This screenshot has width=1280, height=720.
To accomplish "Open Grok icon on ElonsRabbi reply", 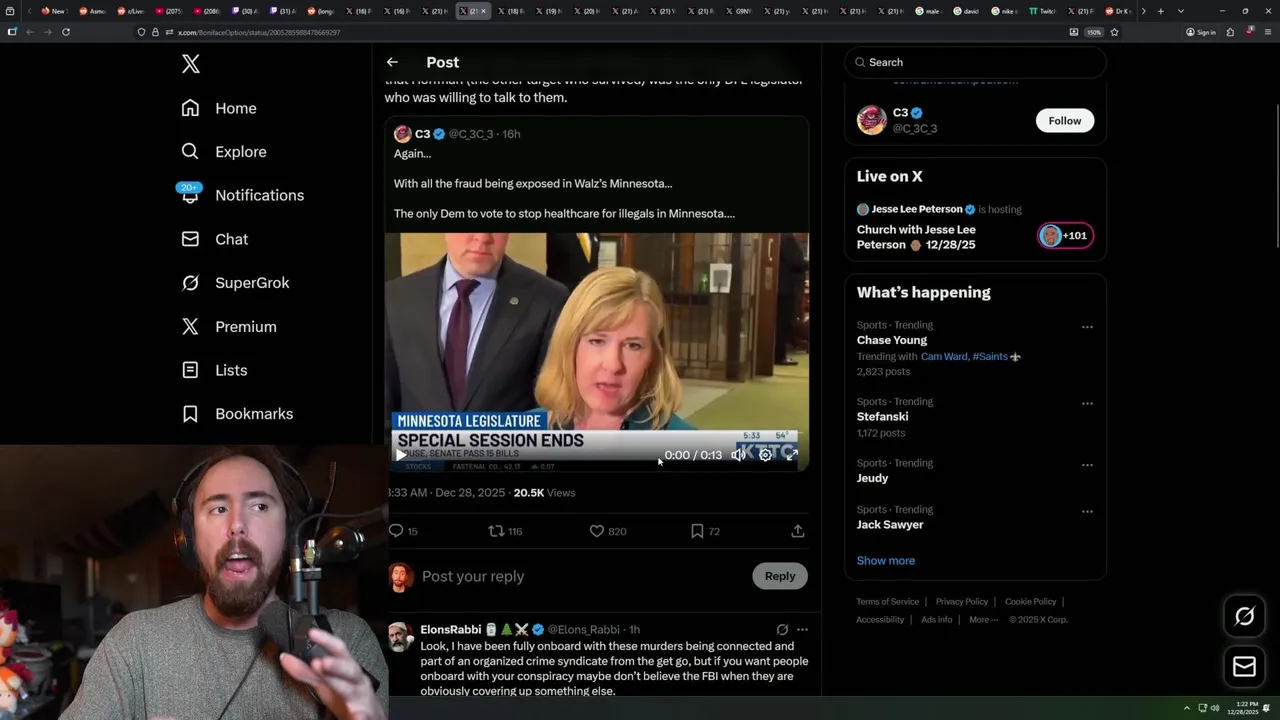I will [782, 630].
